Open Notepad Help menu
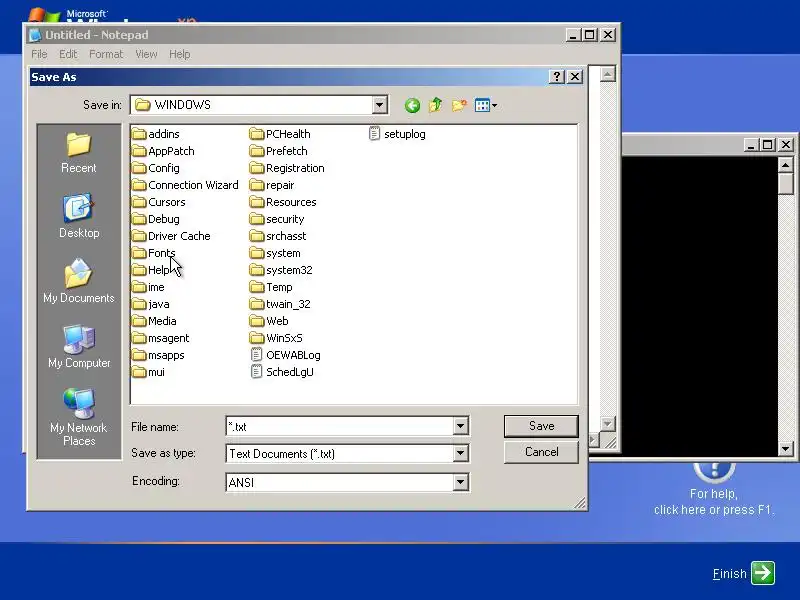The height and width of the screenshot is (600, 800). point(180,54)
